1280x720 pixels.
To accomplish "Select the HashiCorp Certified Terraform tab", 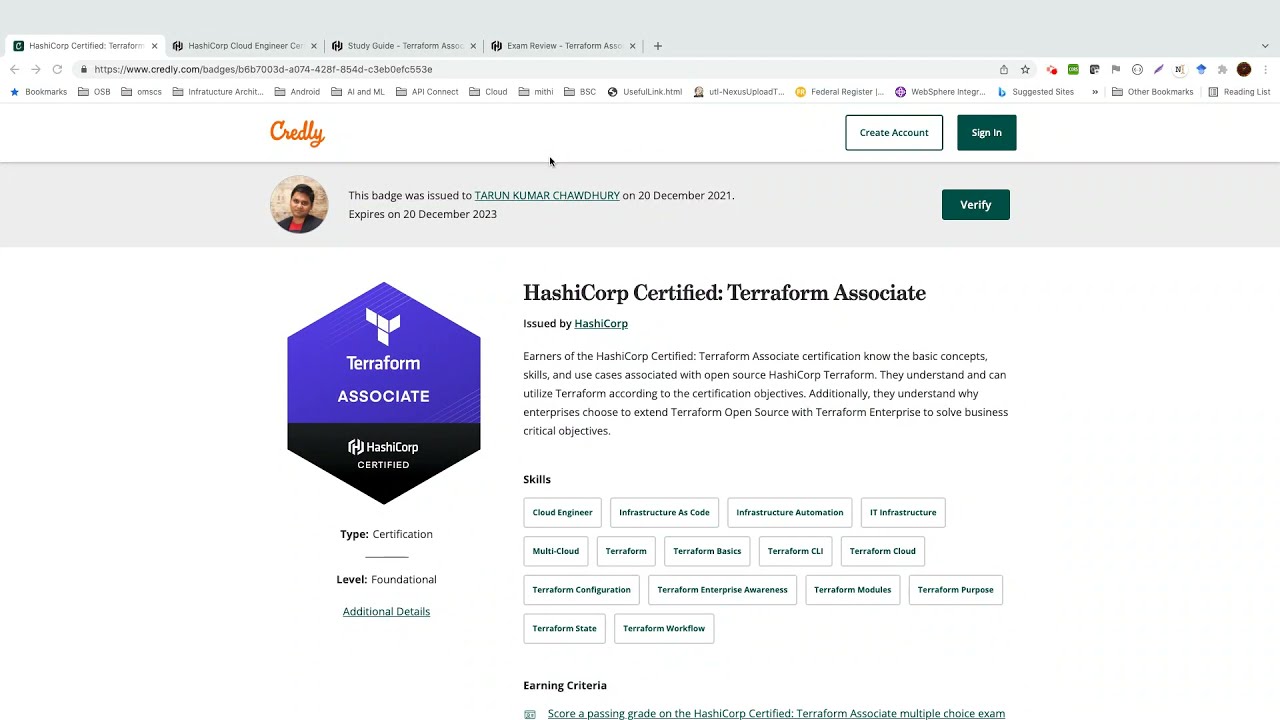I will click(85, 45).
